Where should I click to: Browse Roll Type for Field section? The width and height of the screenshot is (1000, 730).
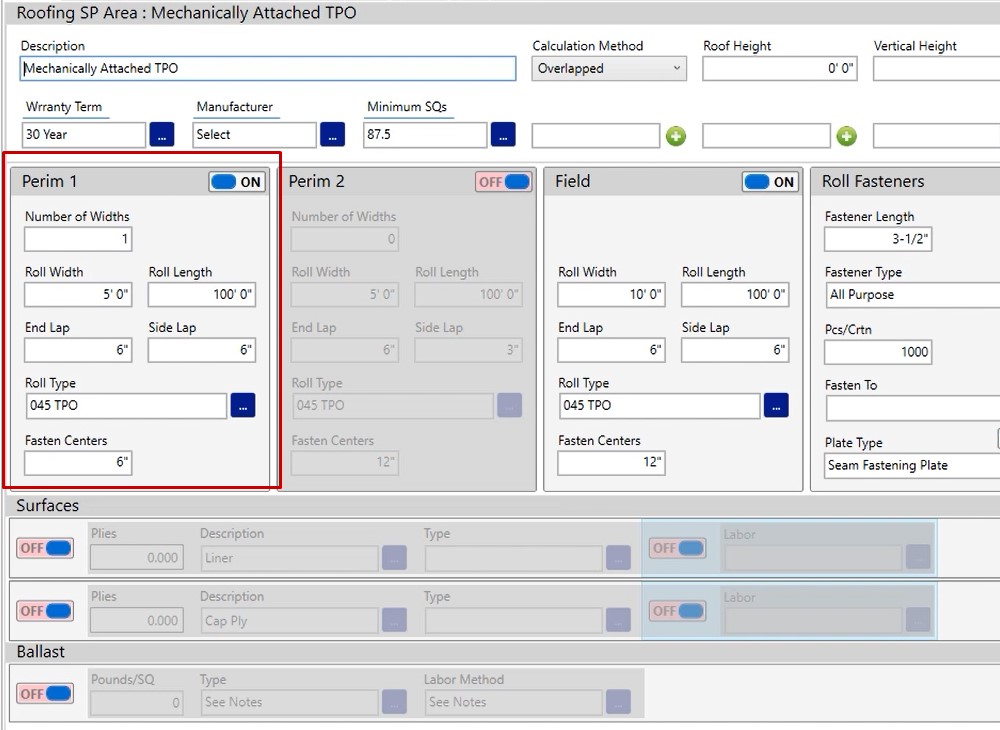click(776, 405)
